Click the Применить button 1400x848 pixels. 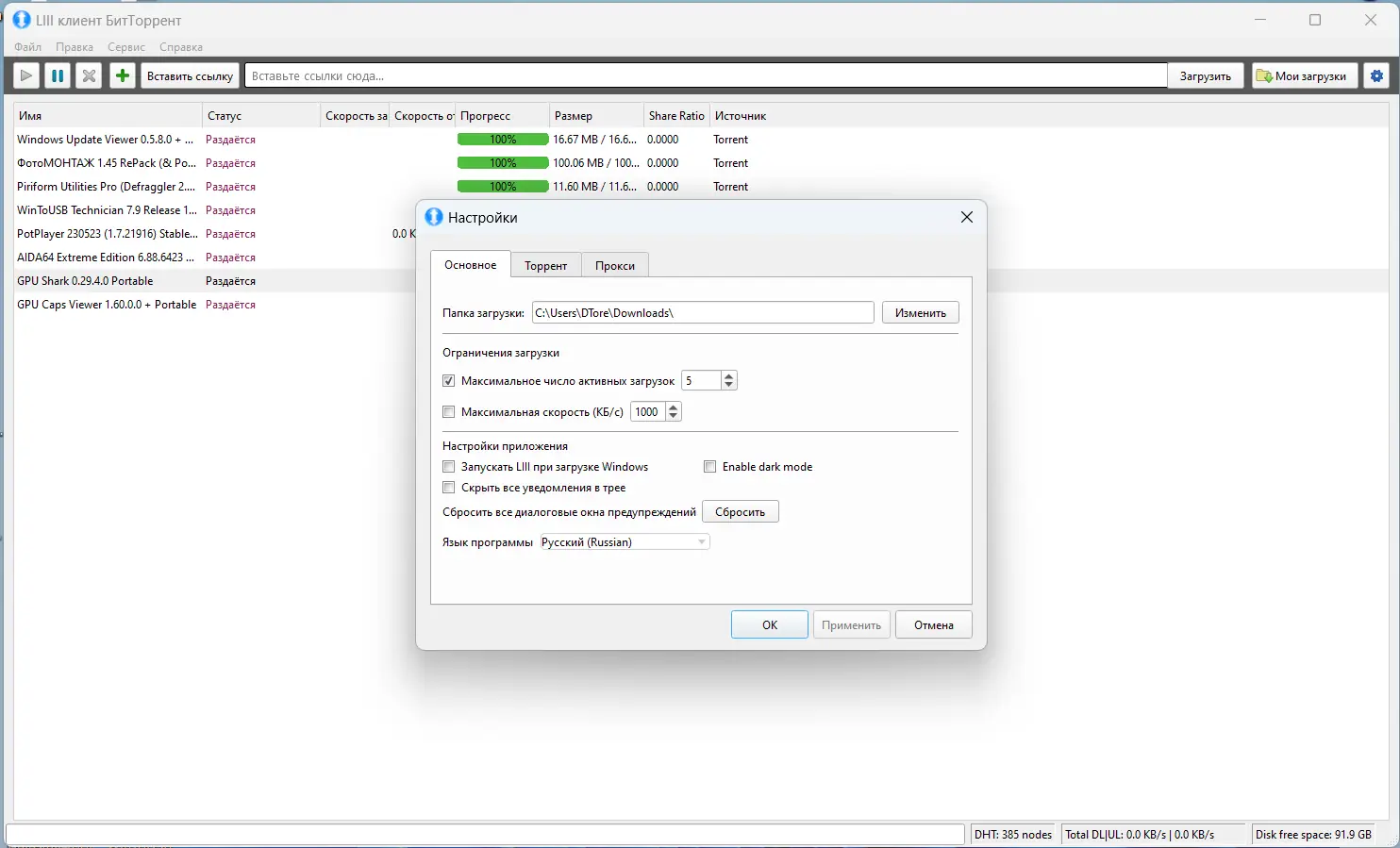pos(852,625)
